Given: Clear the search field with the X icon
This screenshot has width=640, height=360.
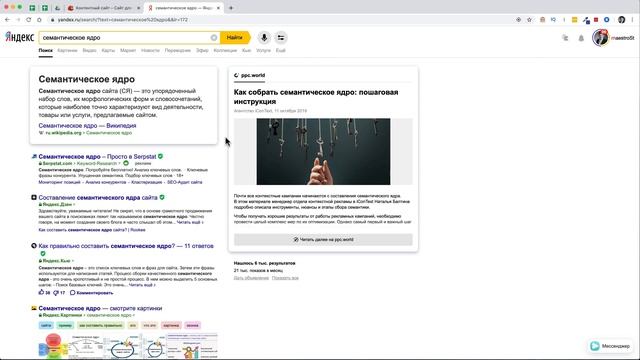Looking at the screenshot, I should [x=214, y=38].
